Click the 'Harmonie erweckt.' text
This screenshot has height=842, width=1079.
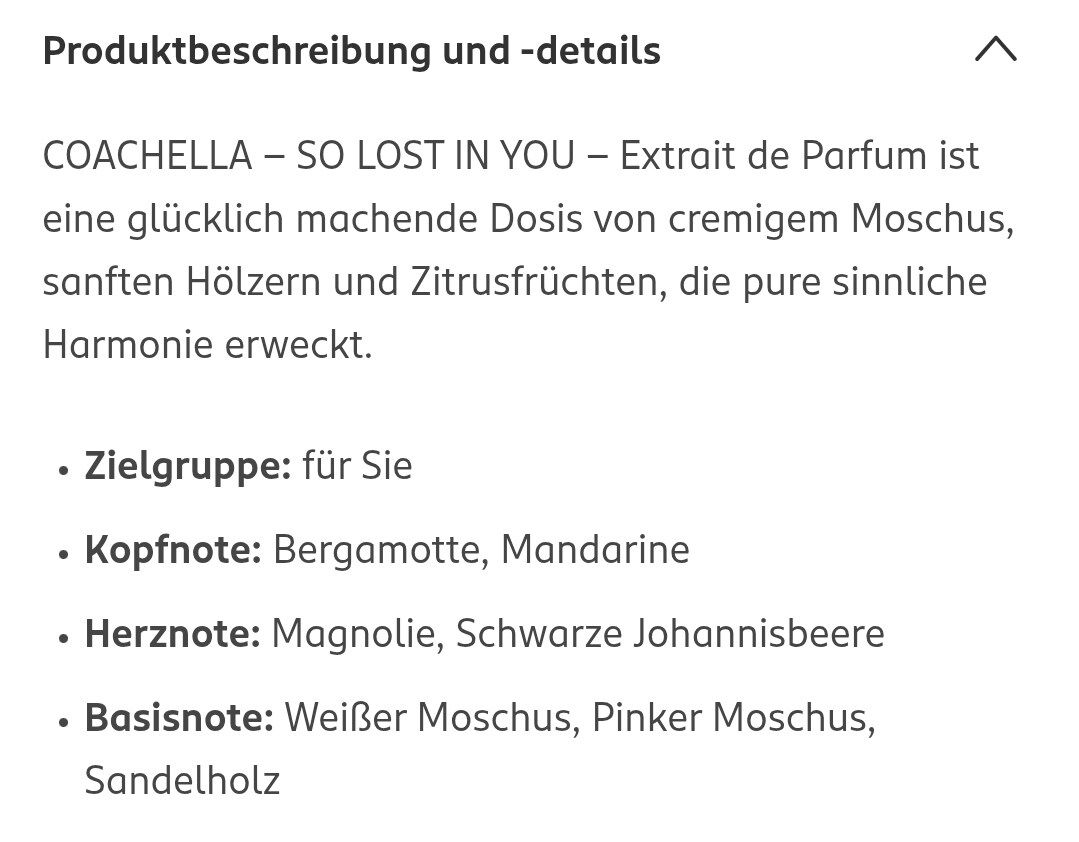pos(207,346)
